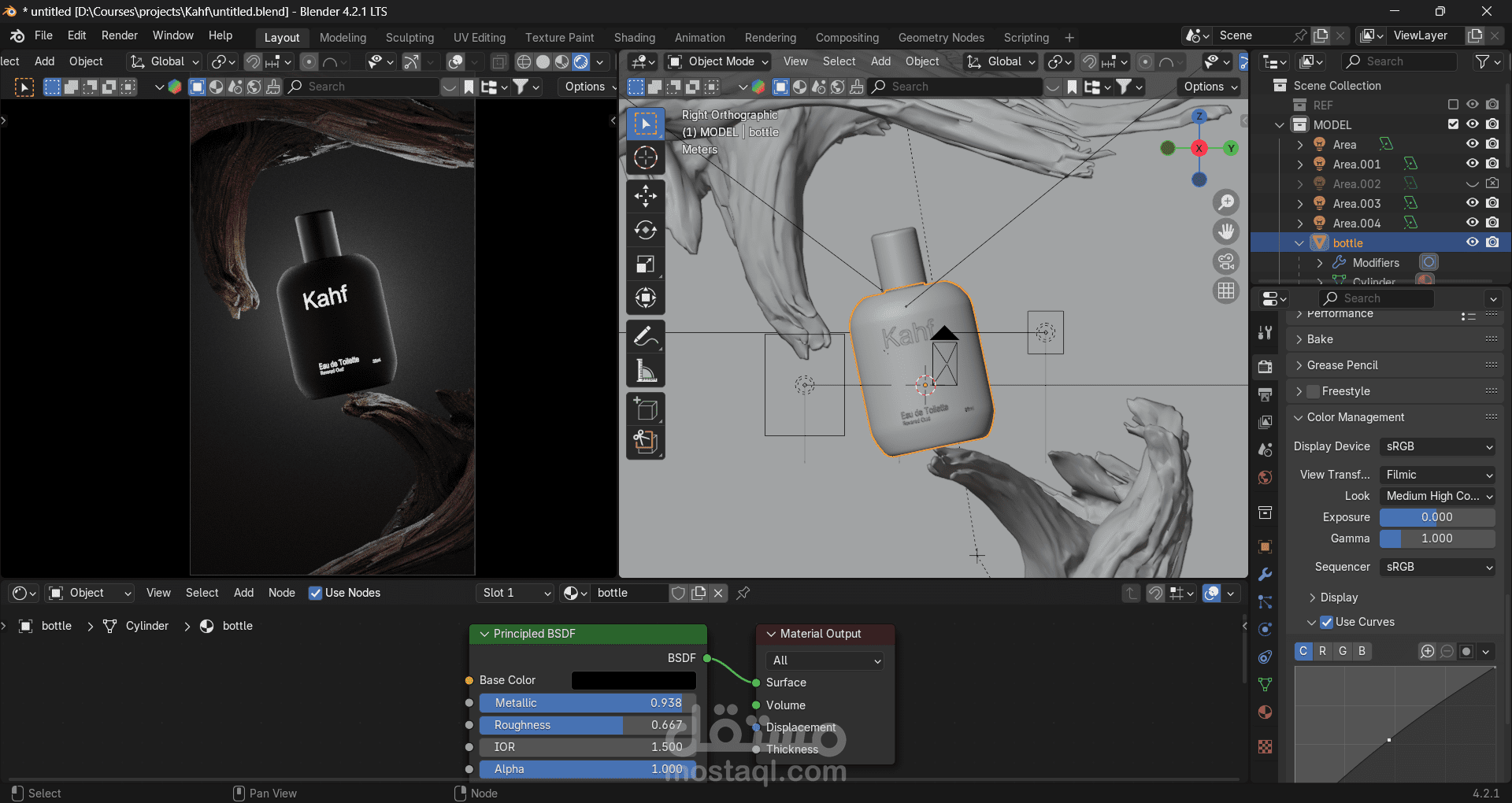Switch orthographic/perspective grid icon
The width and height of the screenshot is (1512, 803).
1226,290
